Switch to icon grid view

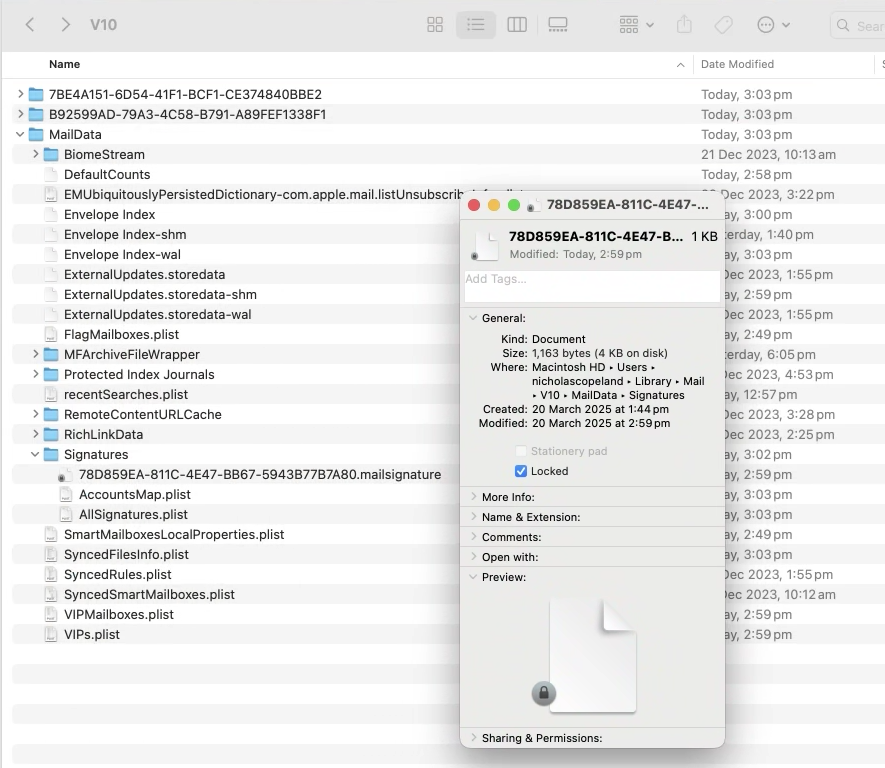point(435,25)
